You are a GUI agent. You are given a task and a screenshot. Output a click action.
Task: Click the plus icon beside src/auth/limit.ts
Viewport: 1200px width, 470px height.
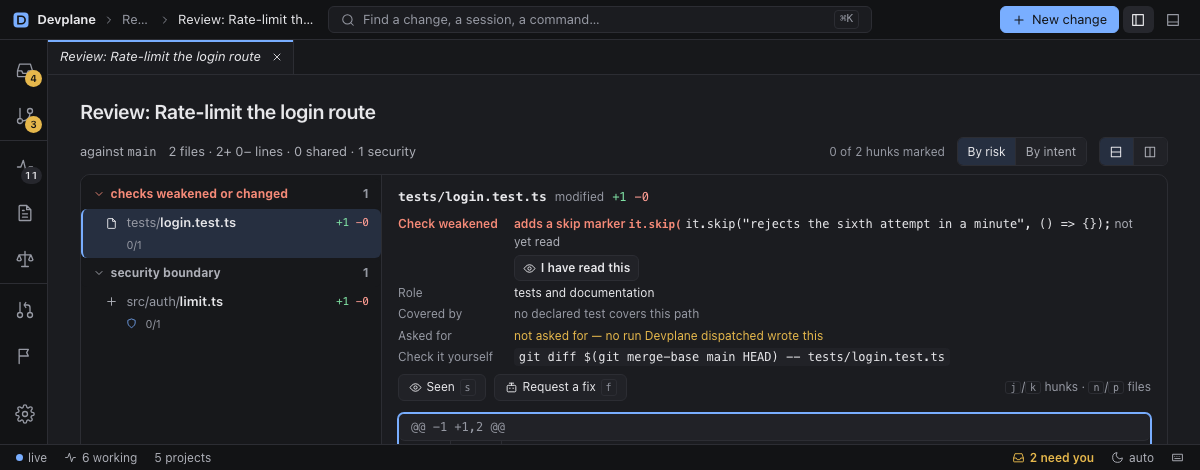pyautogui.click(x=112, y=301)
